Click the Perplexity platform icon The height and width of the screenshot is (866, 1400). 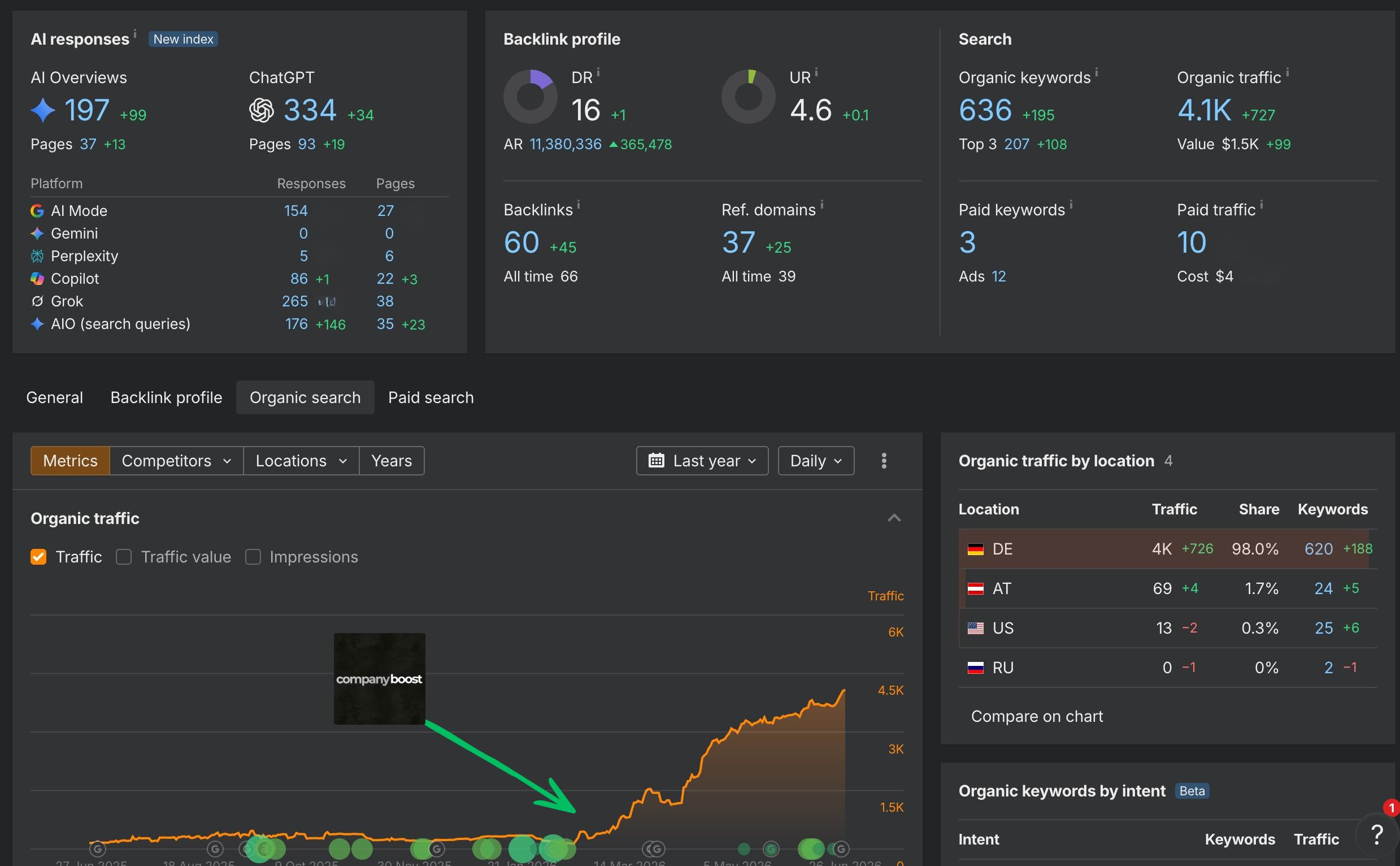[x=37, y=256]
